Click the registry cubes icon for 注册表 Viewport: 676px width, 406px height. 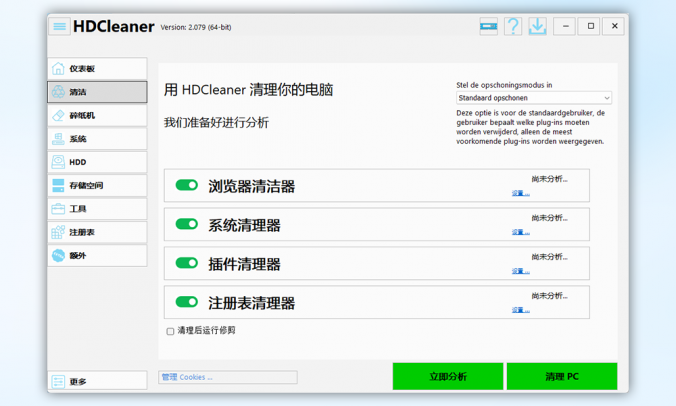point(58,232)
